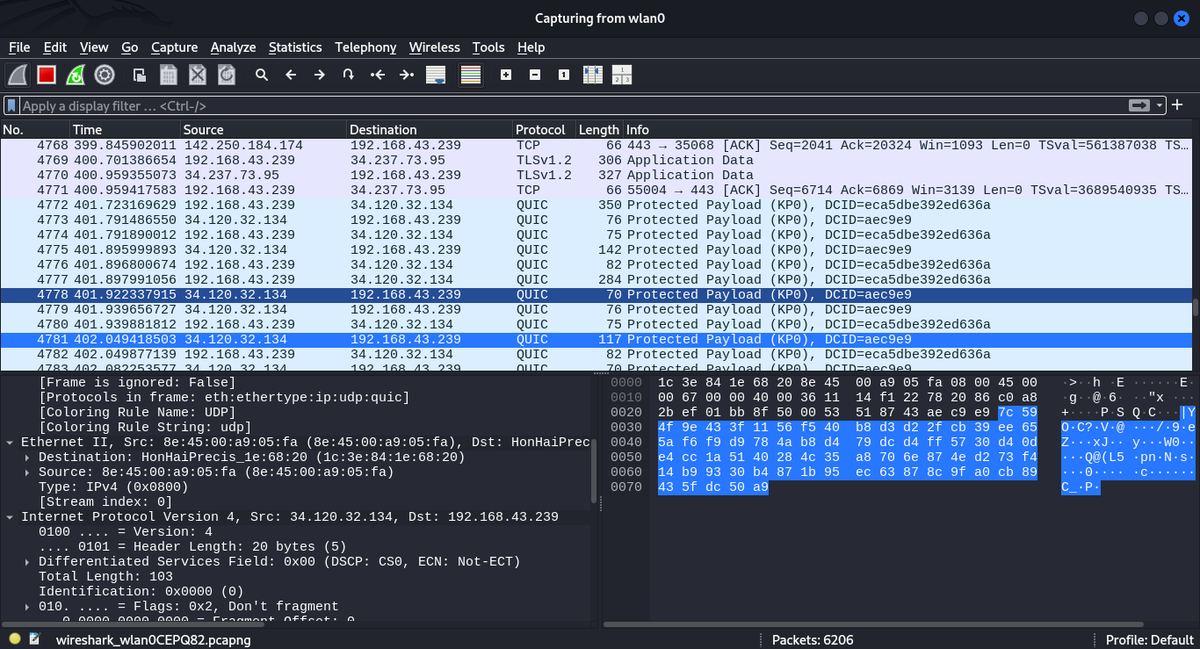This screenshot has width=1200, height=649.
Task: Click the reload capture file icon
Action: click(x=227, y=75)
